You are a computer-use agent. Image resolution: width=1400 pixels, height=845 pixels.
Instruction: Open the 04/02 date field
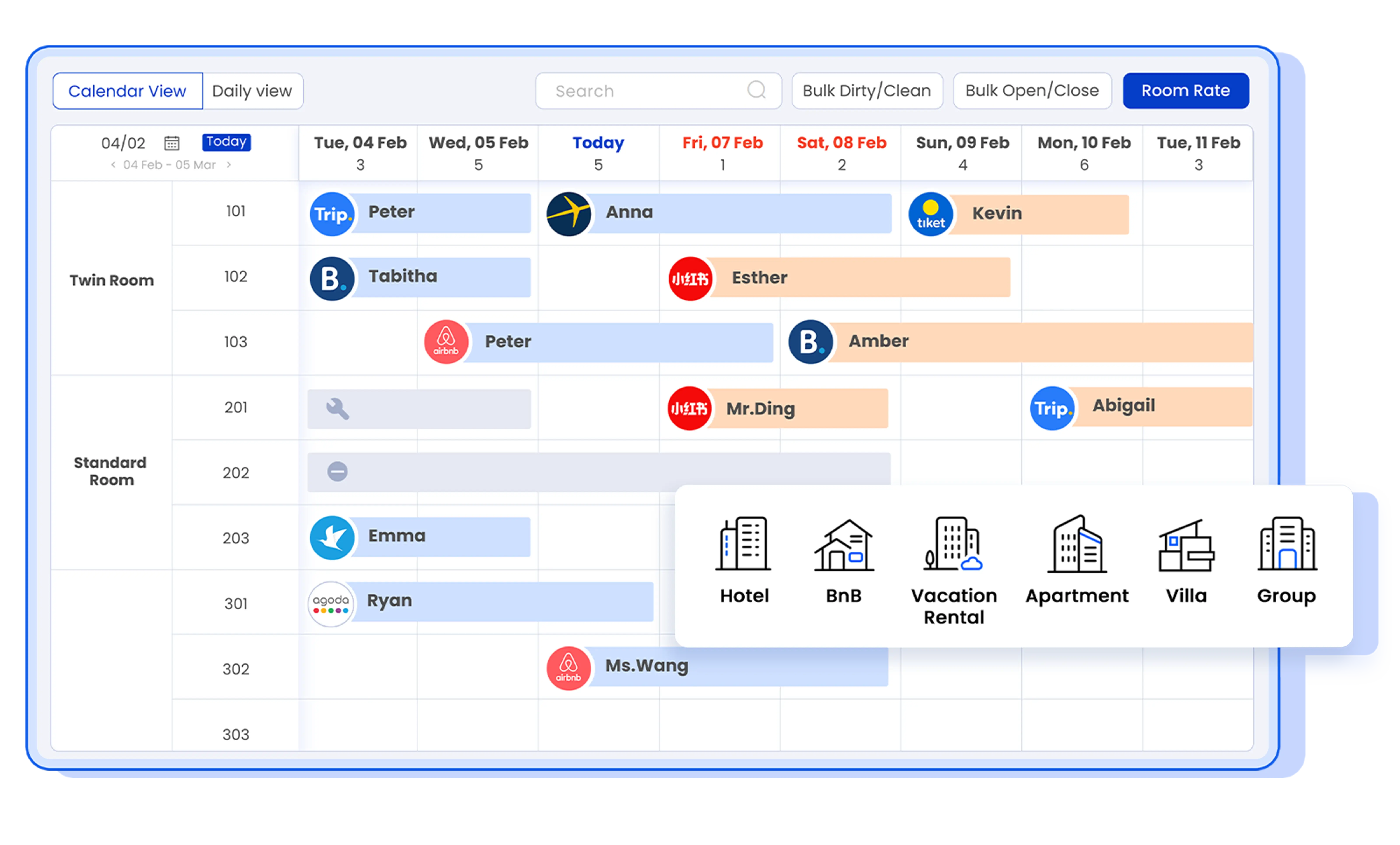tap(123, 143)
